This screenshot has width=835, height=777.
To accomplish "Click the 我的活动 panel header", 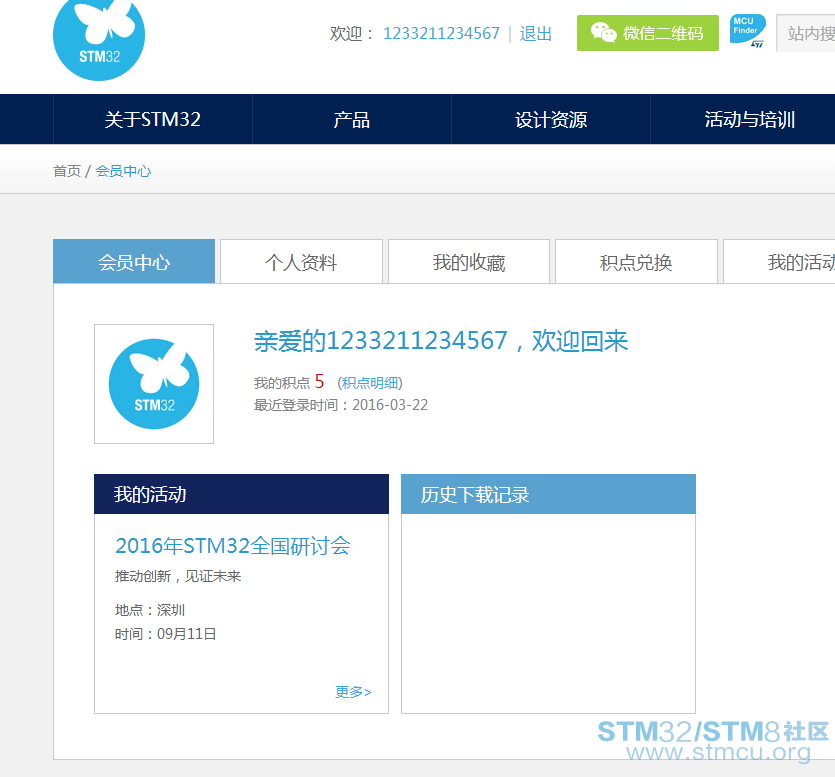I will point(241,494).
